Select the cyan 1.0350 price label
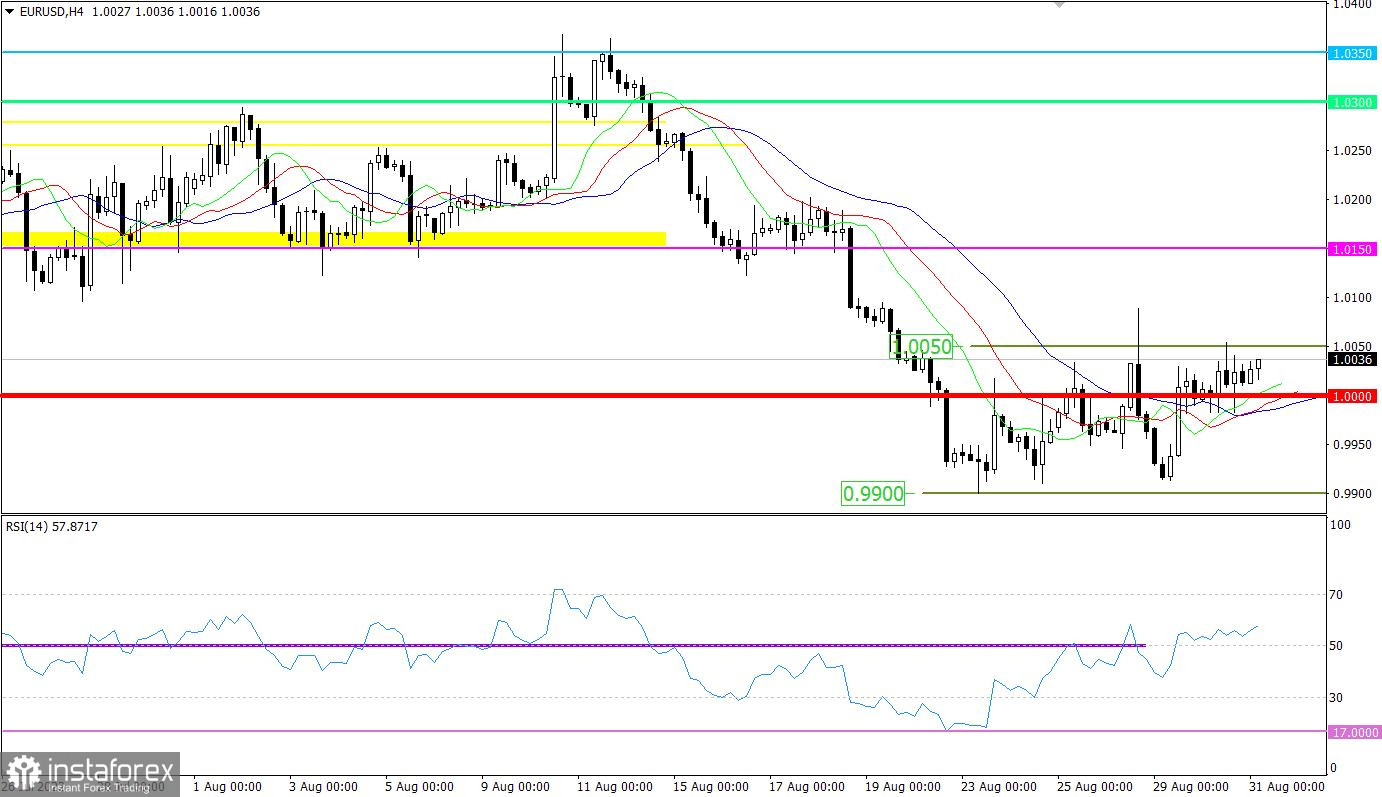The width and height of the screenshot is (1382, 797). pos(1354,52)
